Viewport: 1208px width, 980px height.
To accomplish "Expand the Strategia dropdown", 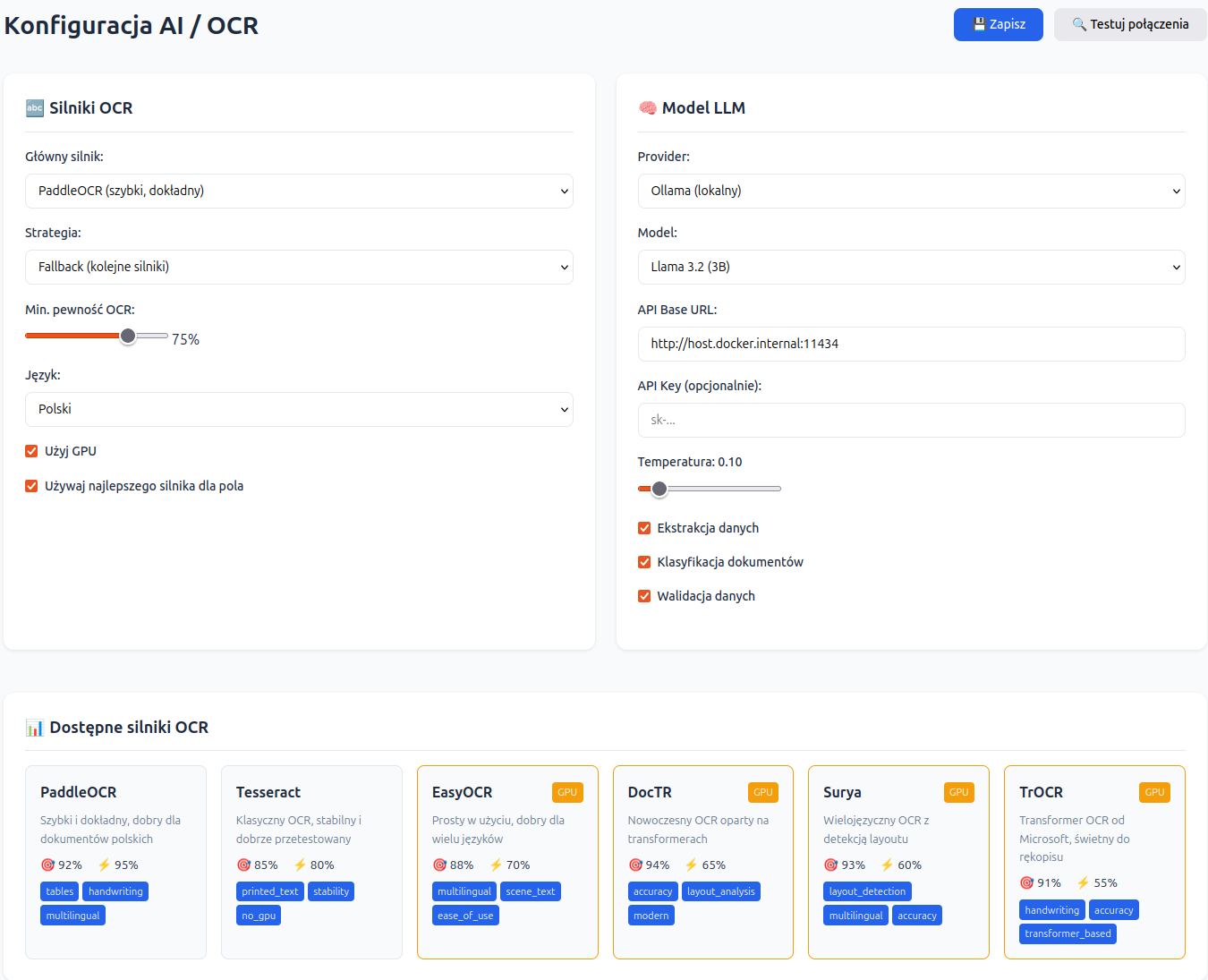I will pyautogui.click(x=299, y=267).
